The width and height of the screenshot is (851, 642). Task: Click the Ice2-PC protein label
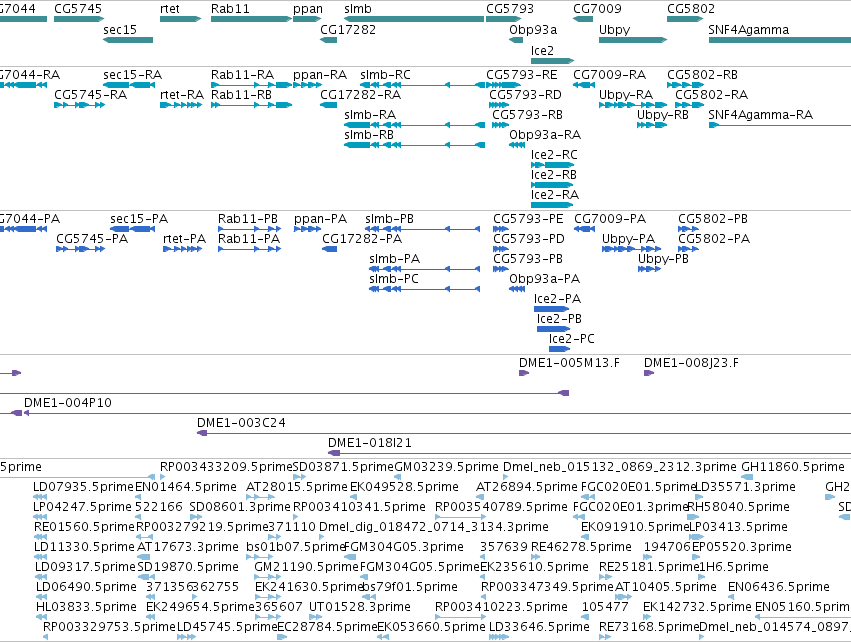click(571, 339)
